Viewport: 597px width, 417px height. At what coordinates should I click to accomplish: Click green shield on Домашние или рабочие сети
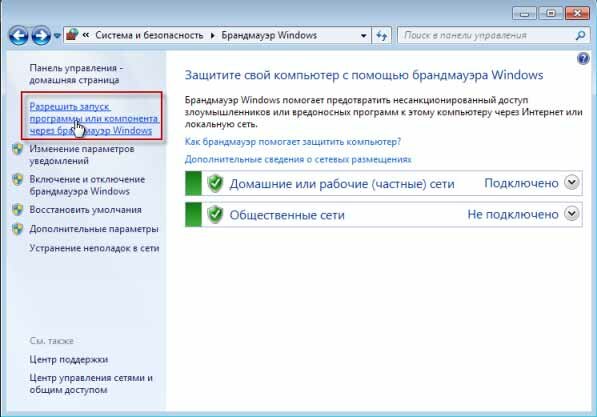[x=215, y=183]
